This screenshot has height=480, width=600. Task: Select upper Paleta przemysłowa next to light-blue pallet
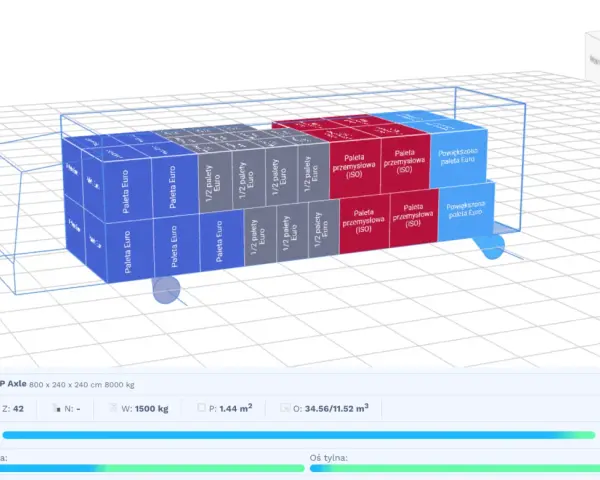[x=405, y=162]
